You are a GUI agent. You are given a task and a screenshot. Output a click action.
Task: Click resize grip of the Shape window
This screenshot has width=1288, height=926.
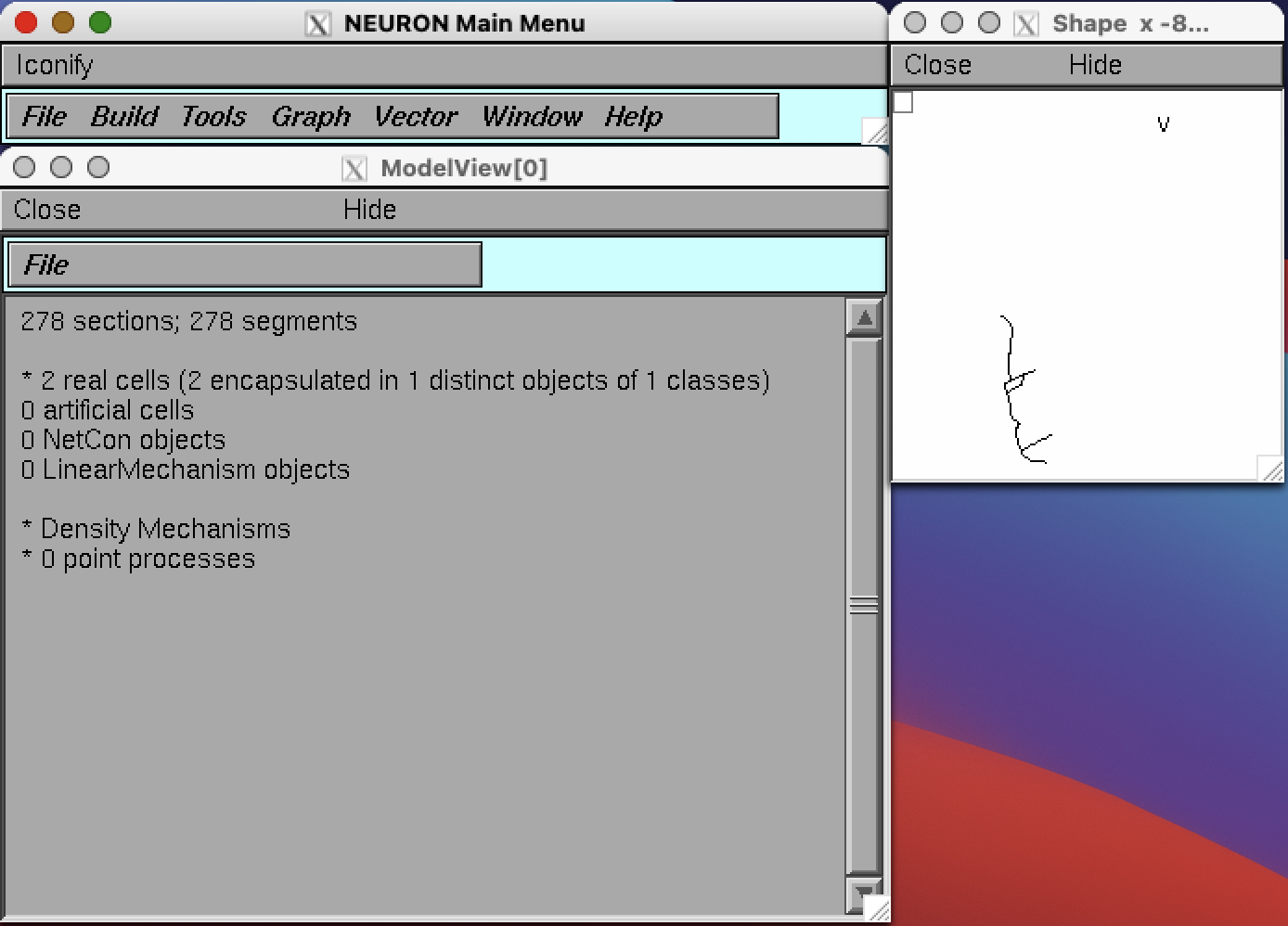point(1270,469)
